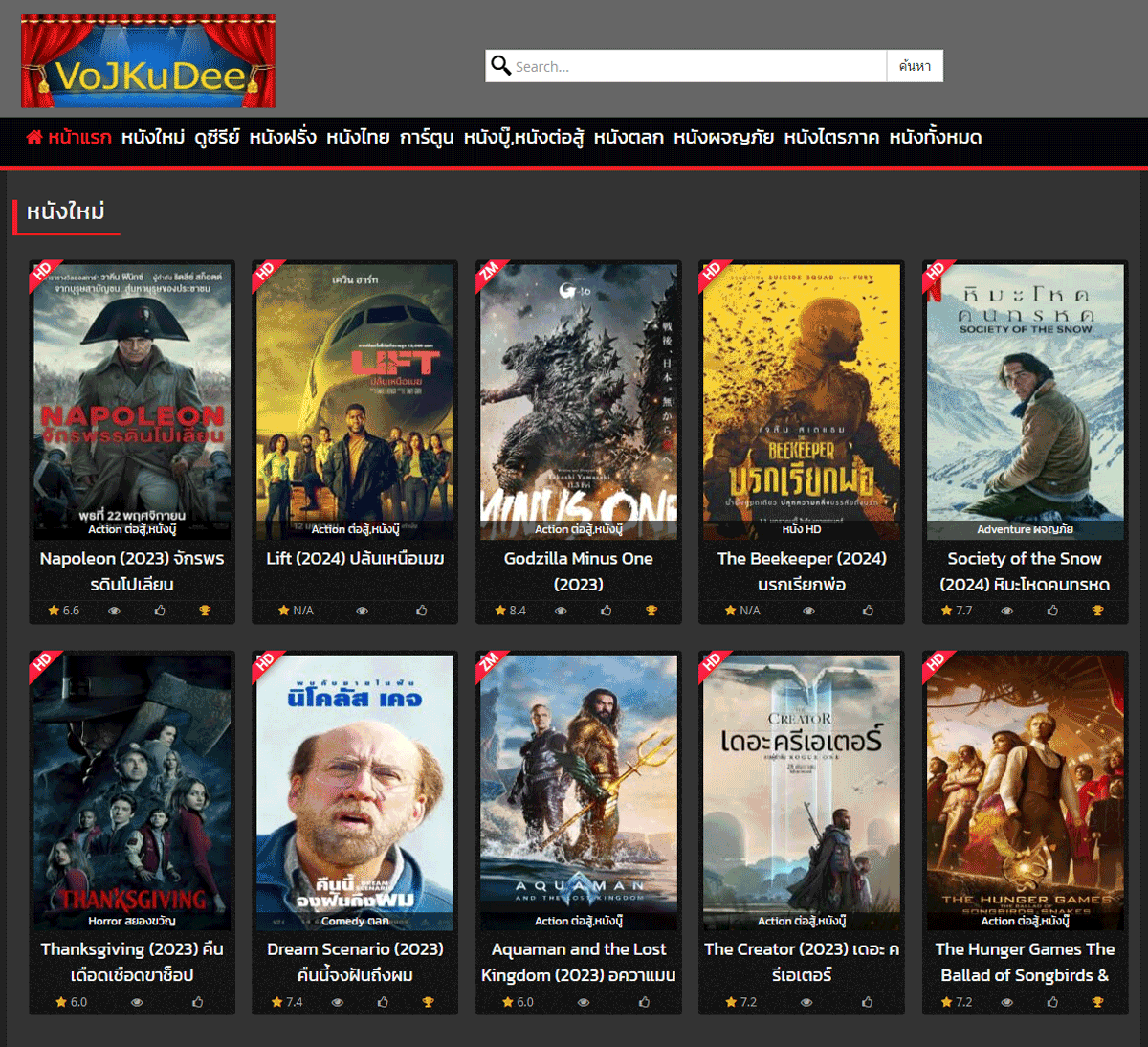Click the Beekeeper yellow poster
The height and width of the screenshot is (1047, 1148).
coord(802,400)
